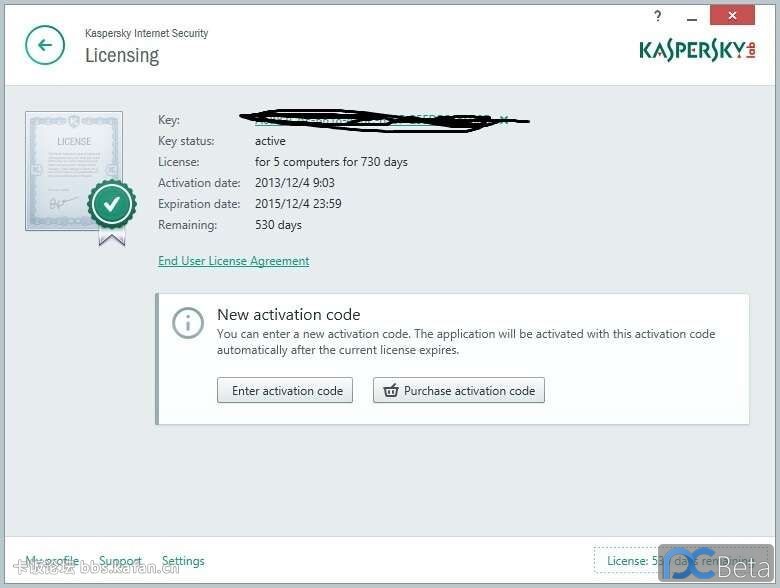Click the Kaspersky Lab logo
The image size is (780, 588).
(x=697, y=50)
